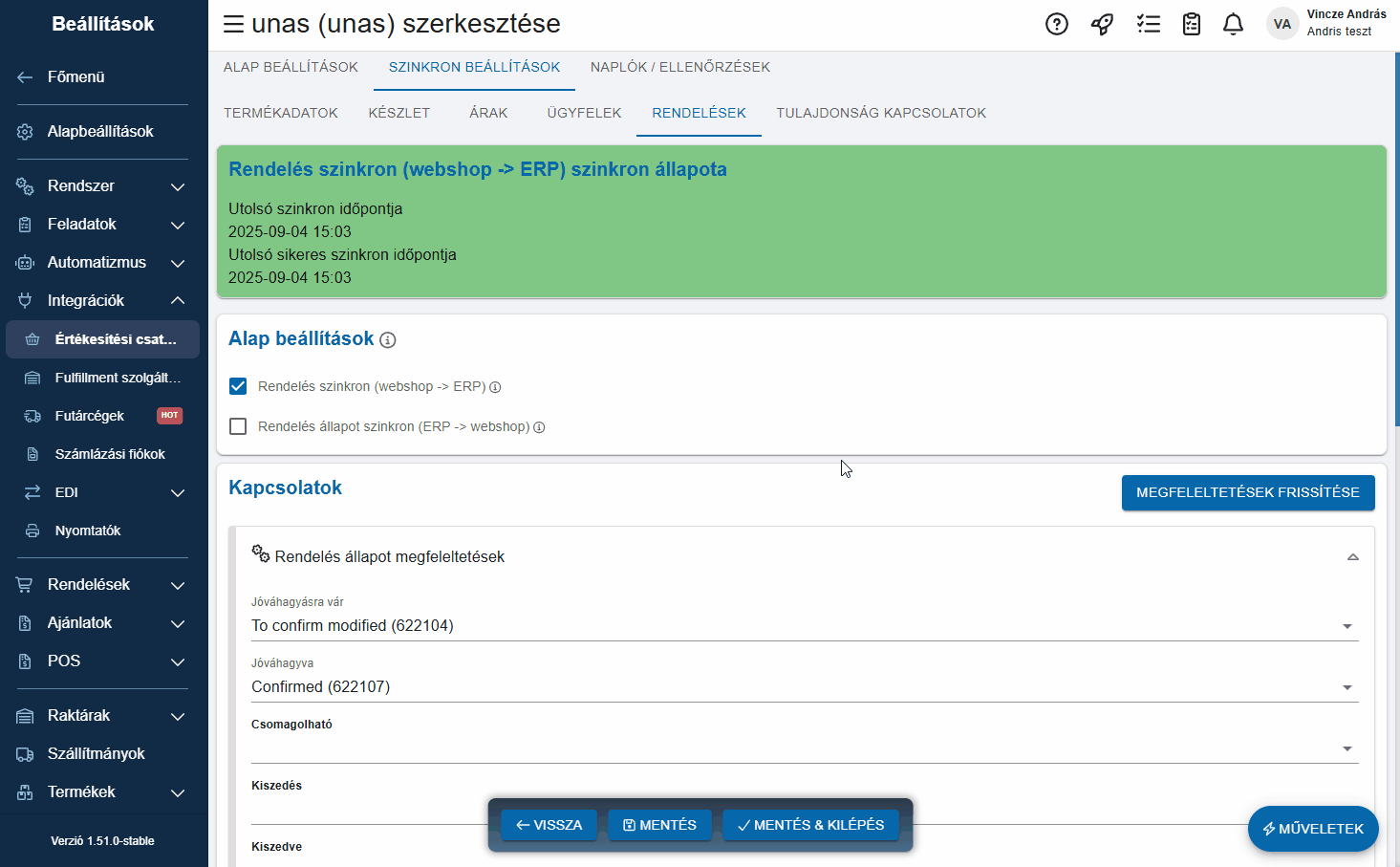Click the rocket icon in header

coord(1102,24)
